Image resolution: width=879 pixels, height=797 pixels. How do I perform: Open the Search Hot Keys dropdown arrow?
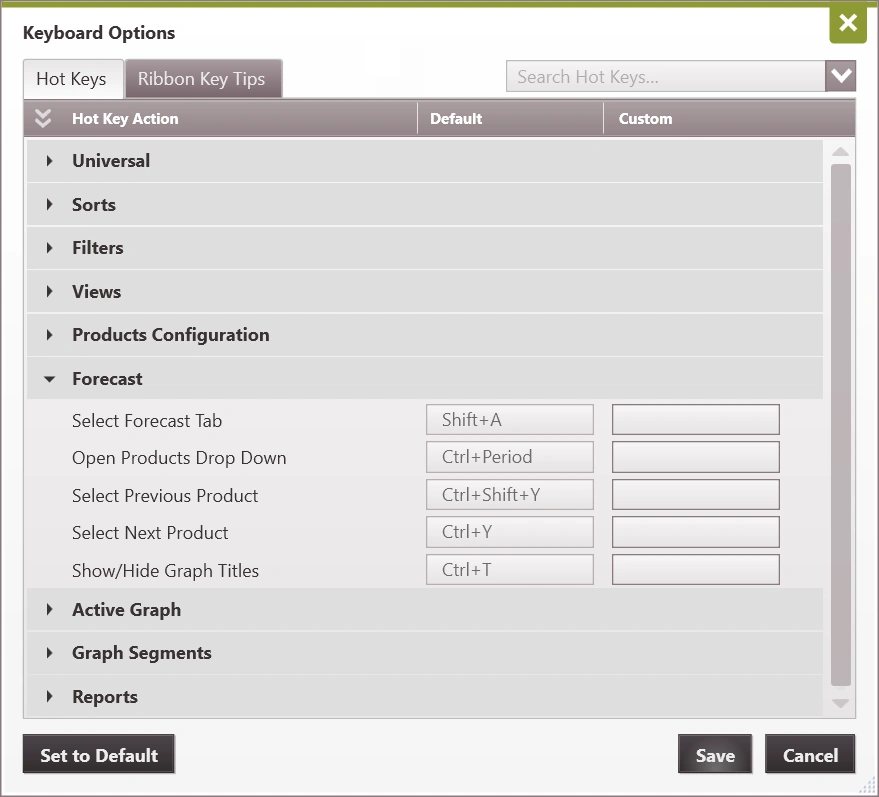click(x=840, y=76)
